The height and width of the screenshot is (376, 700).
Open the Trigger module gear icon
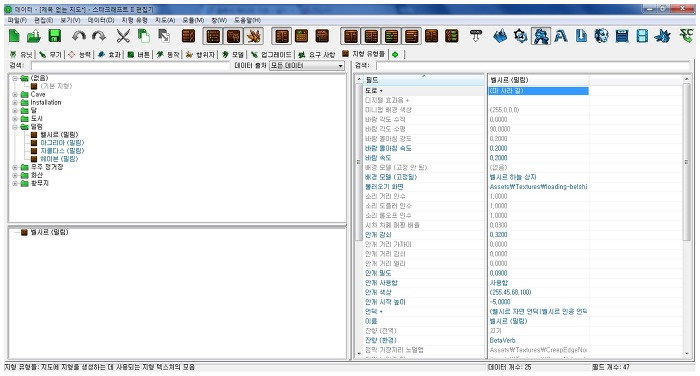point(521,36)
